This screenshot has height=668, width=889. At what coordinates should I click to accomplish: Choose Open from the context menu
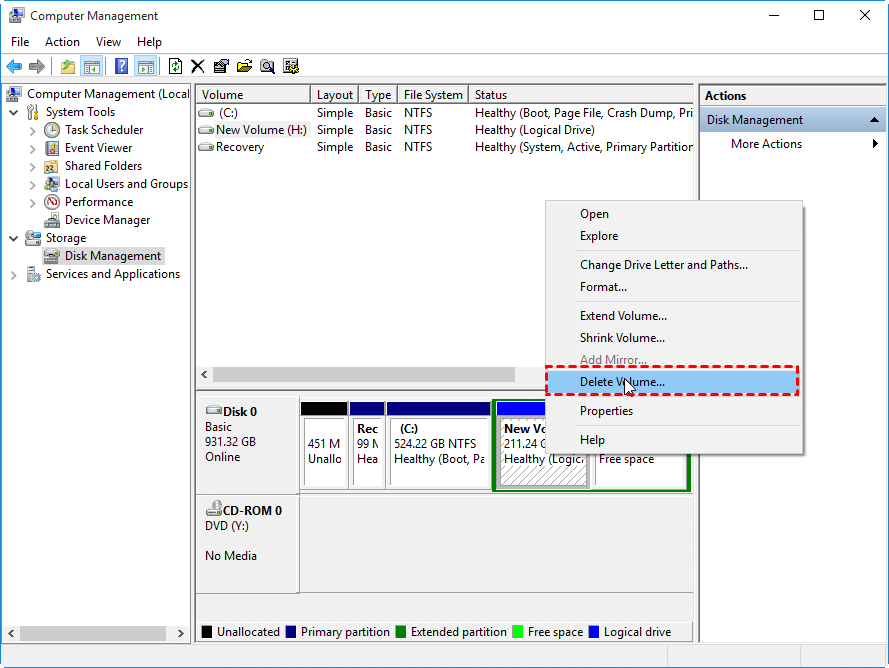(674, 214)
